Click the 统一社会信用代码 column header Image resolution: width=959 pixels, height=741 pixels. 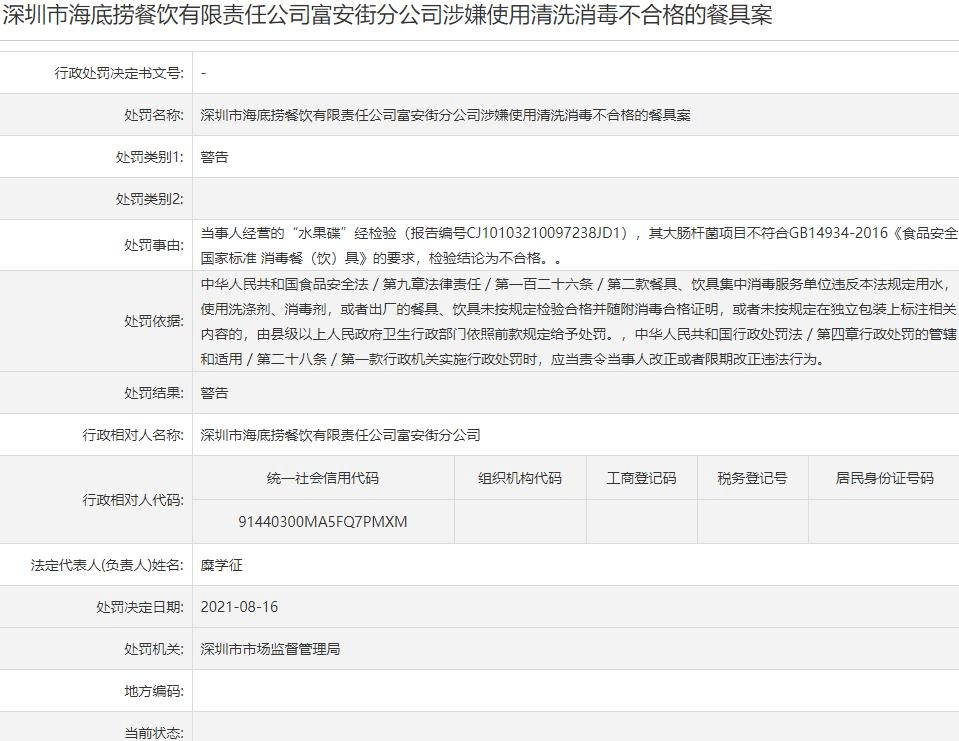(323, 478)
